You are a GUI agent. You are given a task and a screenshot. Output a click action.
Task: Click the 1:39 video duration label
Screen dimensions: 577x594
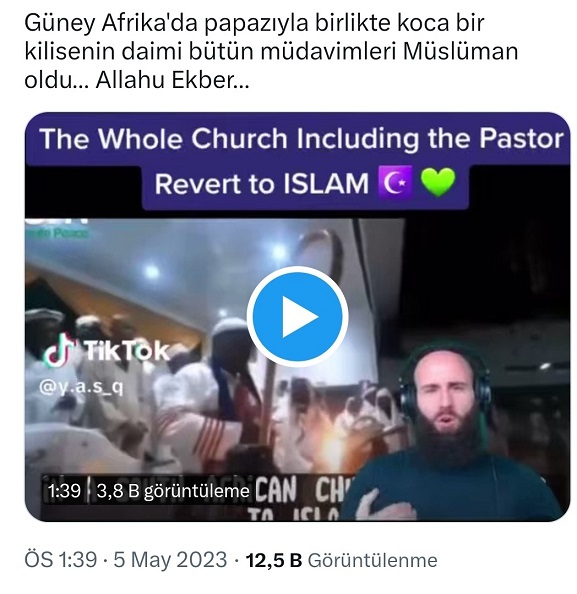(x=64, y=491)
